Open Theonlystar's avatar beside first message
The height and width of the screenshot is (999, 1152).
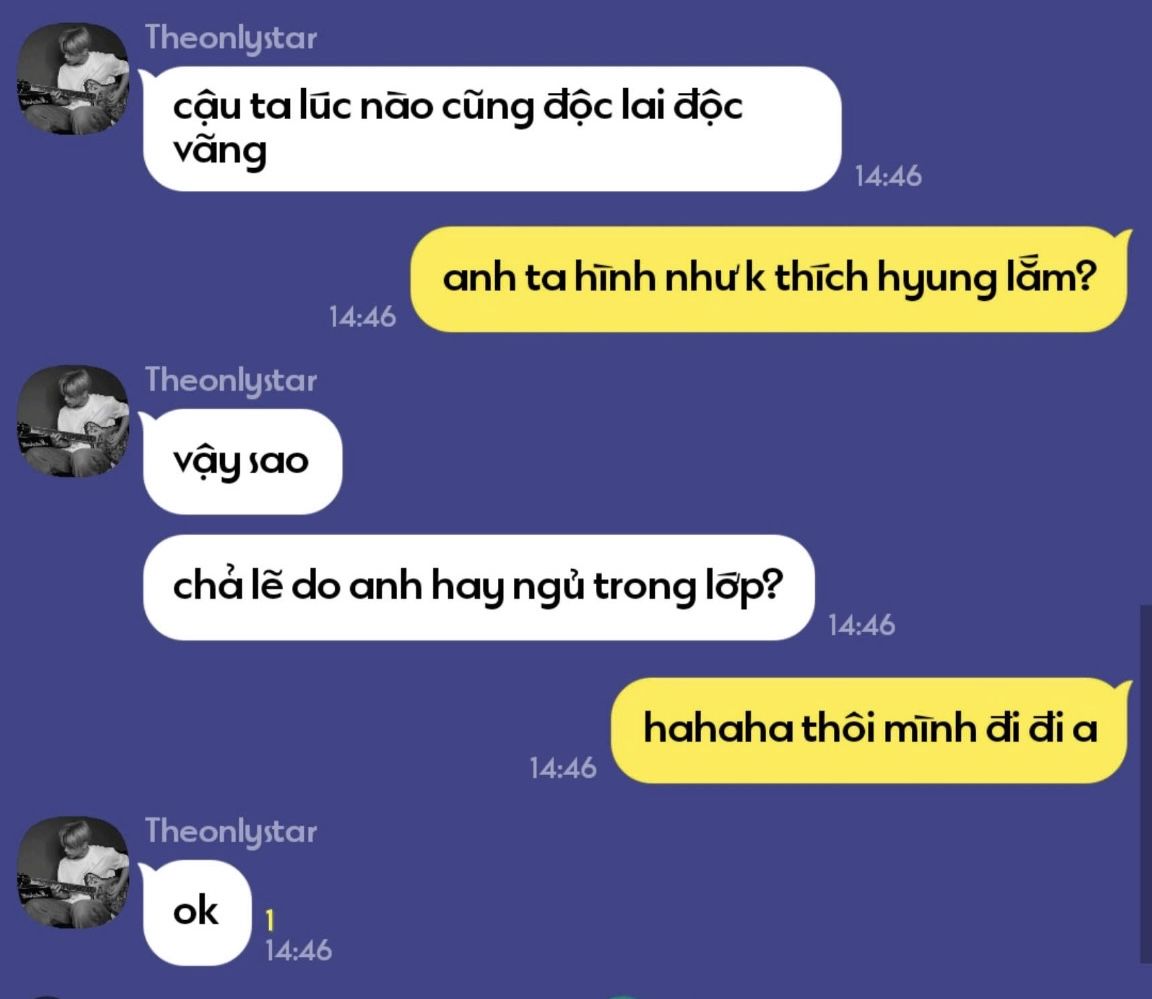click(x=73, y=79)
